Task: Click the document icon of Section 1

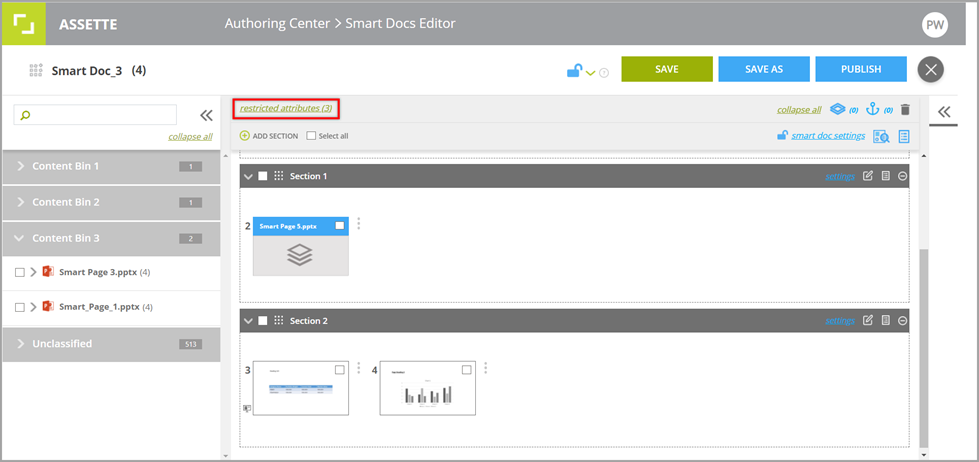Action: 885,176
